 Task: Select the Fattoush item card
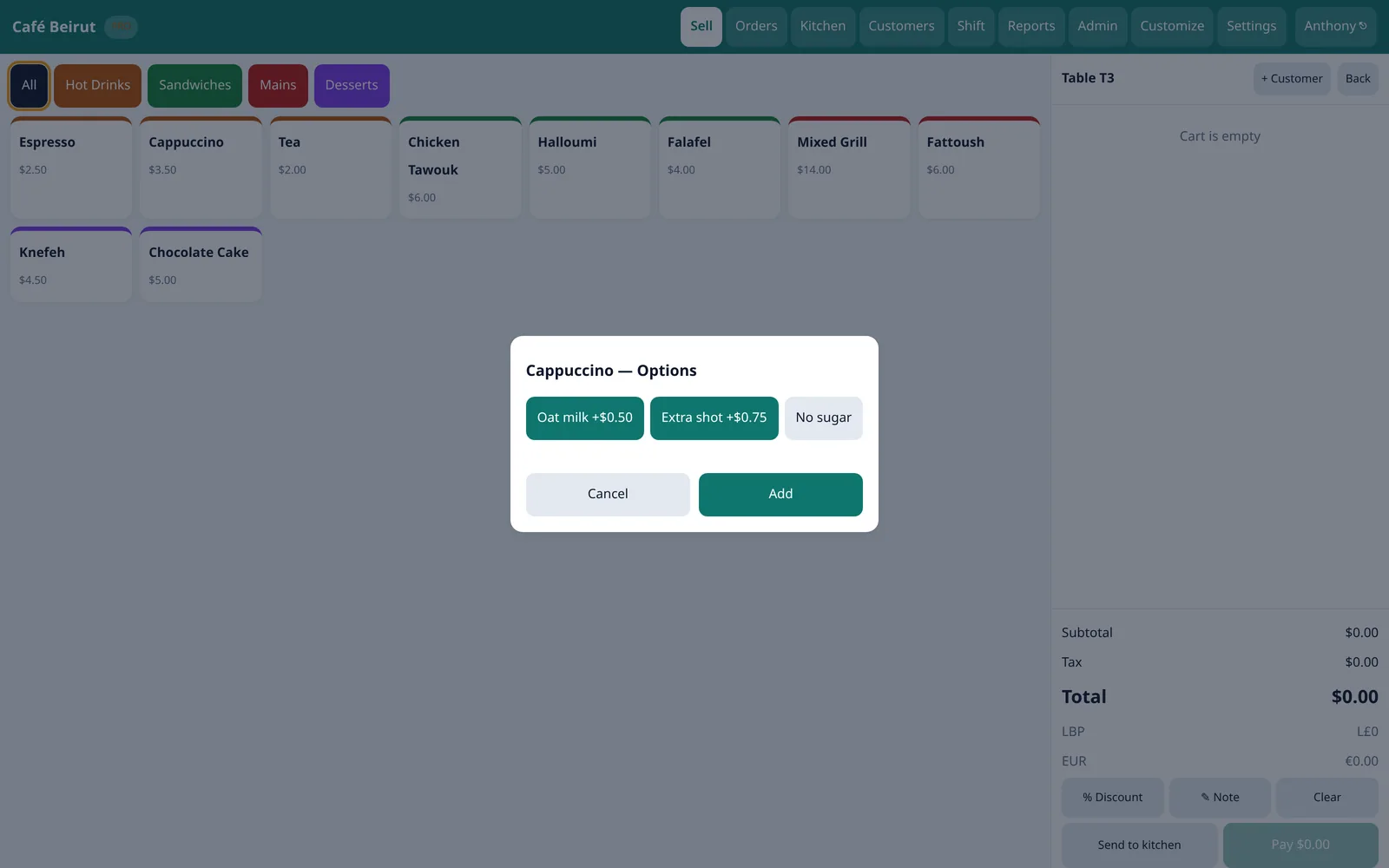tap(979, 168)
